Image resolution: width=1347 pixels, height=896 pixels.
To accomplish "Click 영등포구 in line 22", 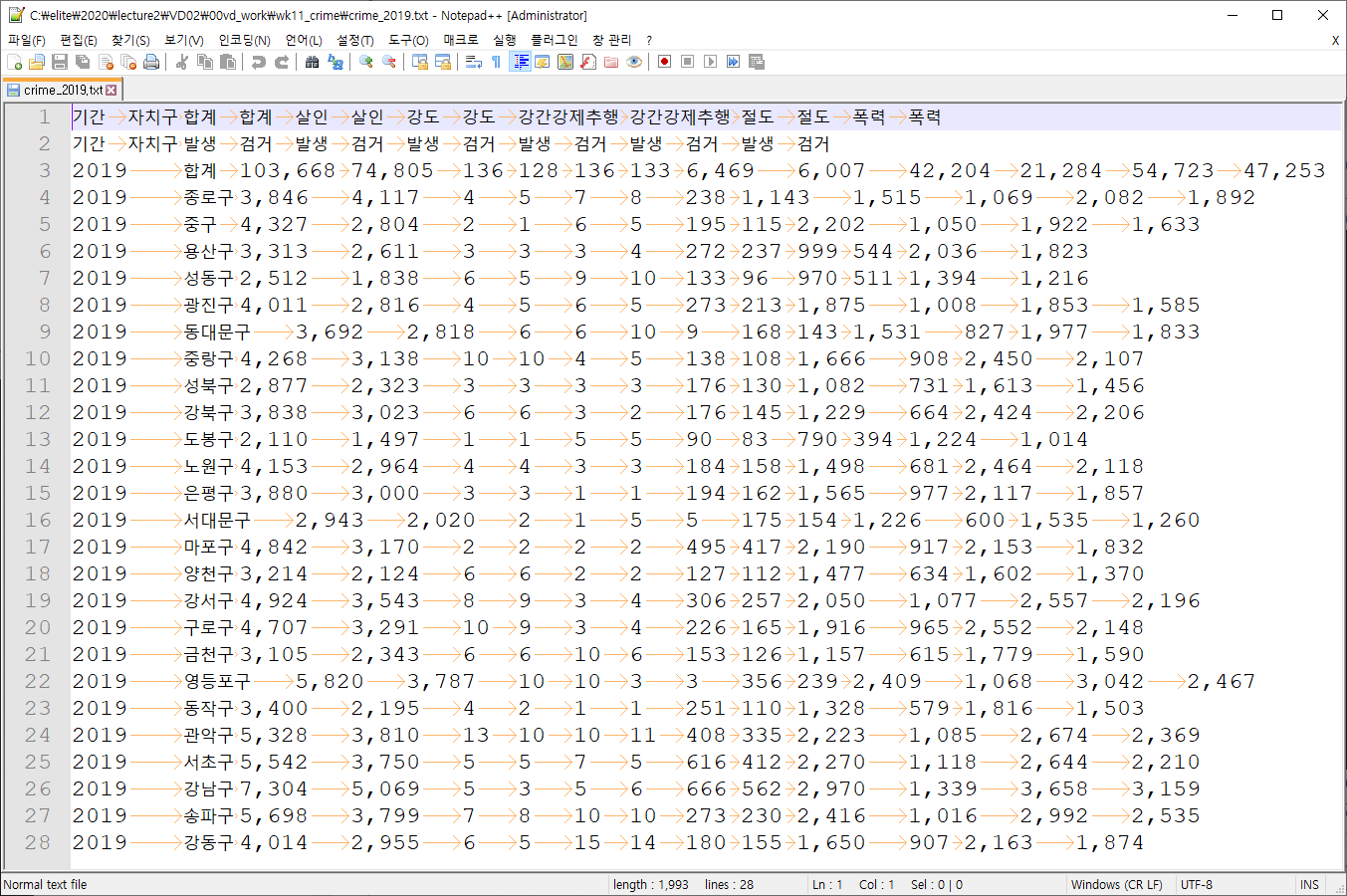I will click(217, 681).
